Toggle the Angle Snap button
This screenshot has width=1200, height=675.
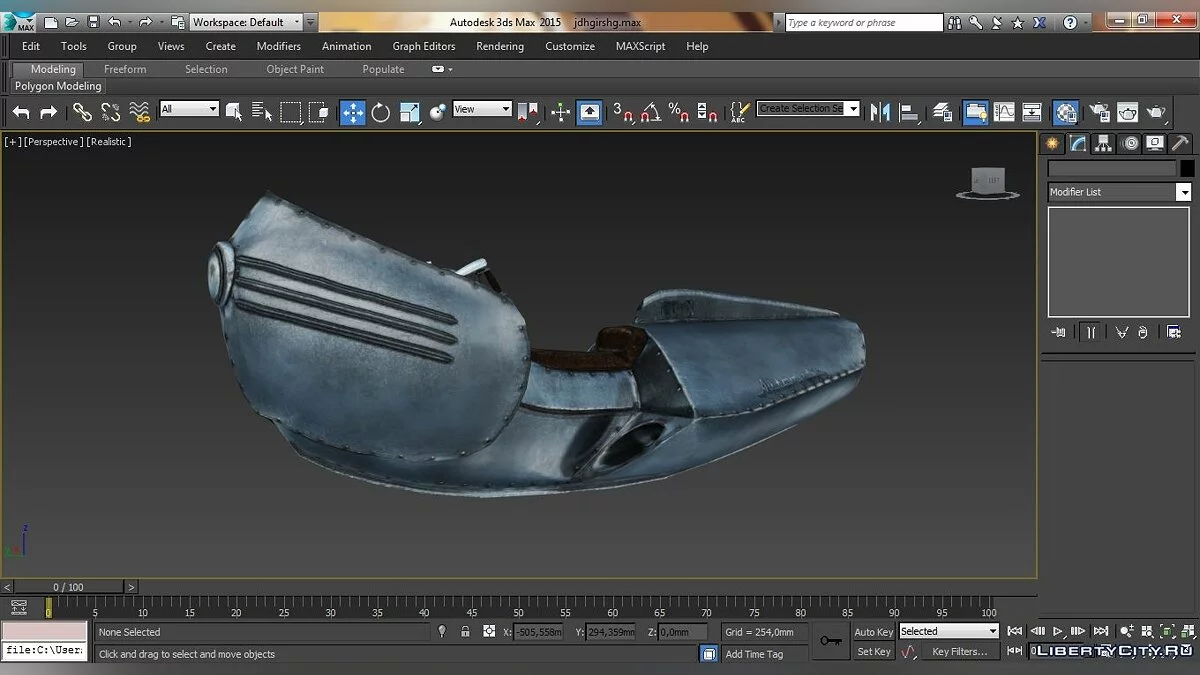(650, 112)
